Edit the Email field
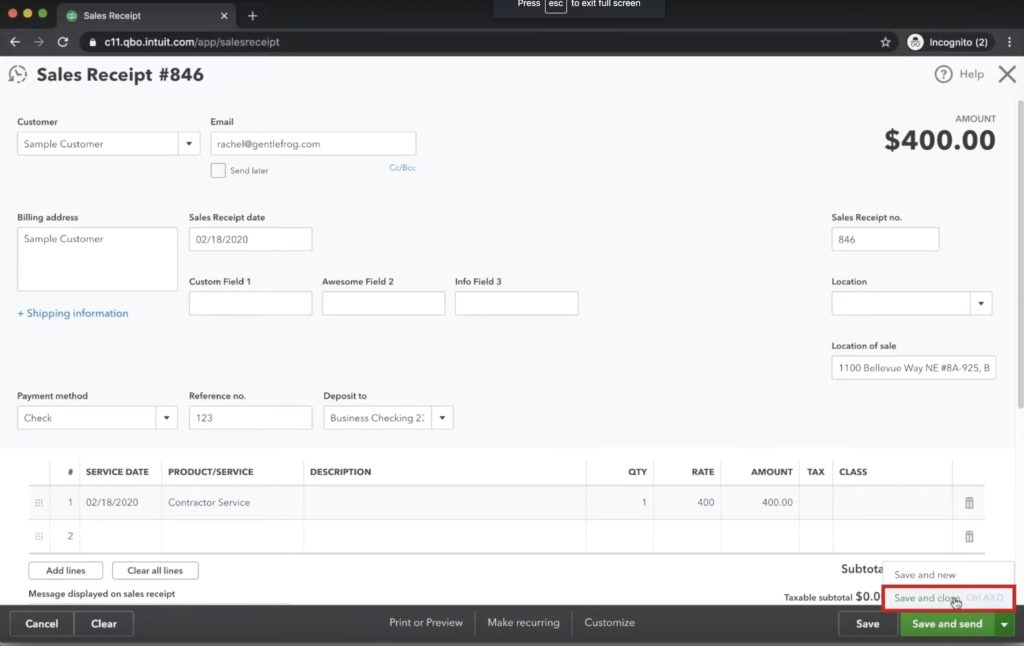The height and width of the screenshot is (646, 1024). pyautogui.click(x=313, y=144)
